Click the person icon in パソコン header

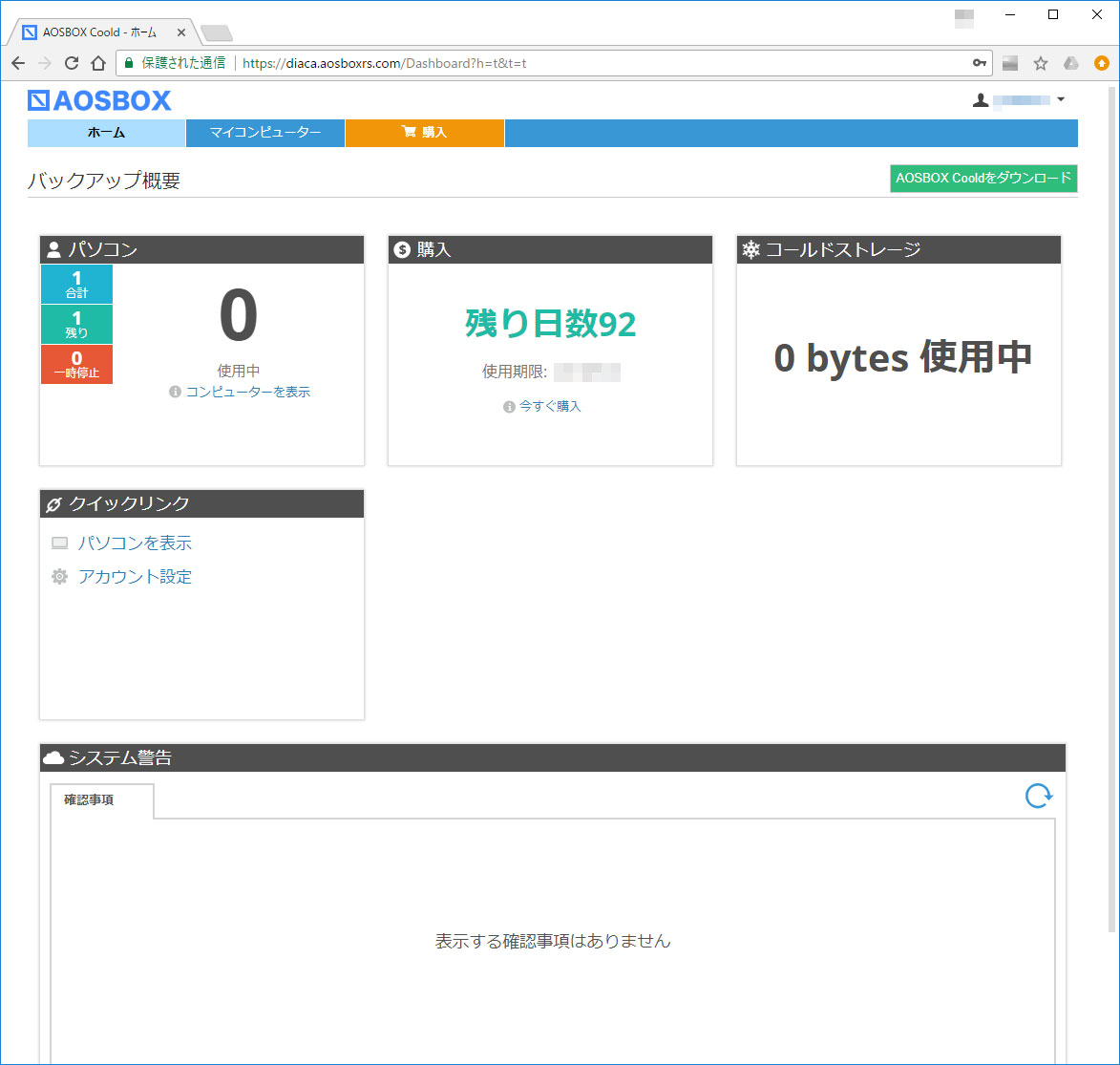tap(53, 249)
